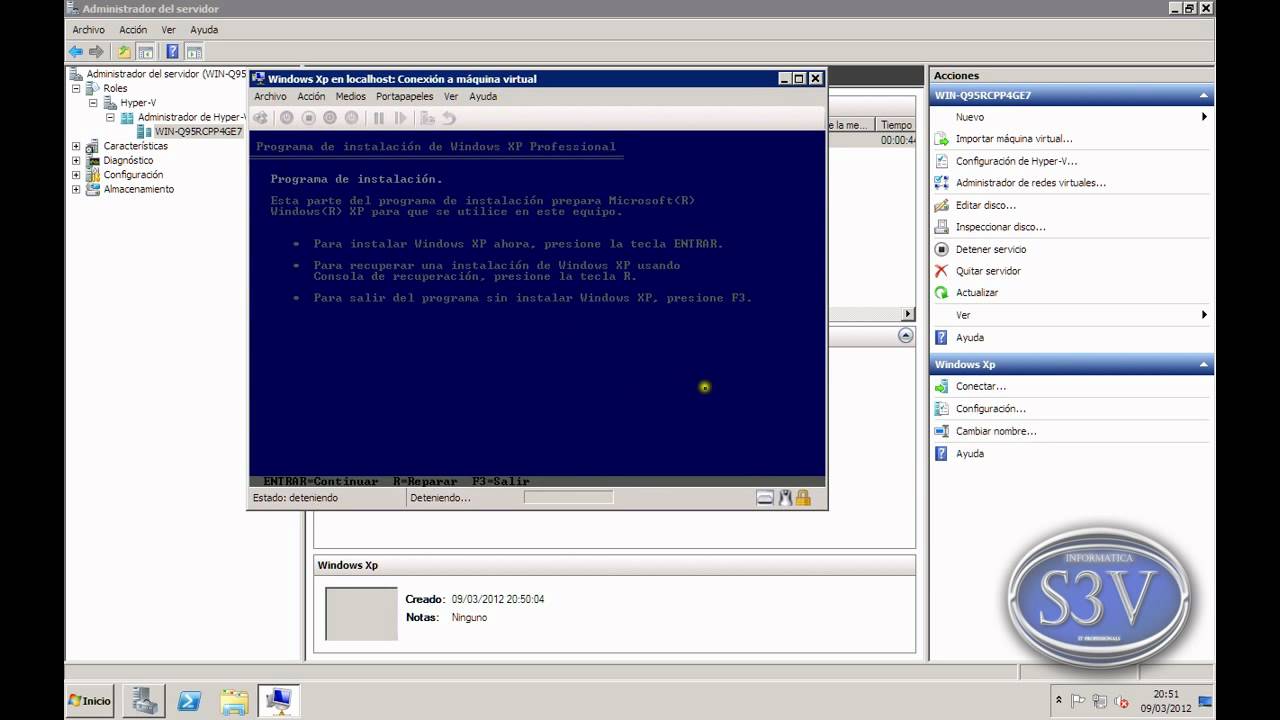Open the Portapapeles menu

tap(405, 97)
